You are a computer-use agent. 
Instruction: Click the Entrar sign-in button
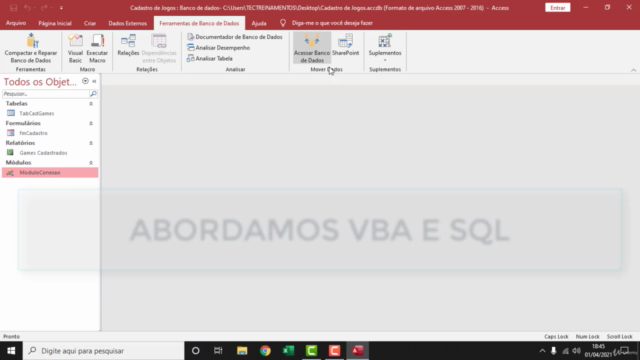click(x=558, y=8)
